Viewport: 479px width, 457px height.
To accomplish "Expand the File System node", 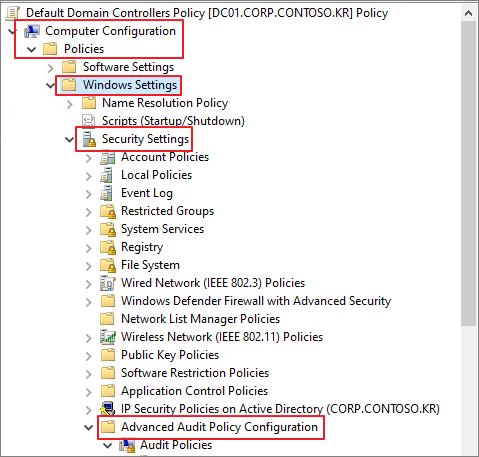I will (89, 266).
